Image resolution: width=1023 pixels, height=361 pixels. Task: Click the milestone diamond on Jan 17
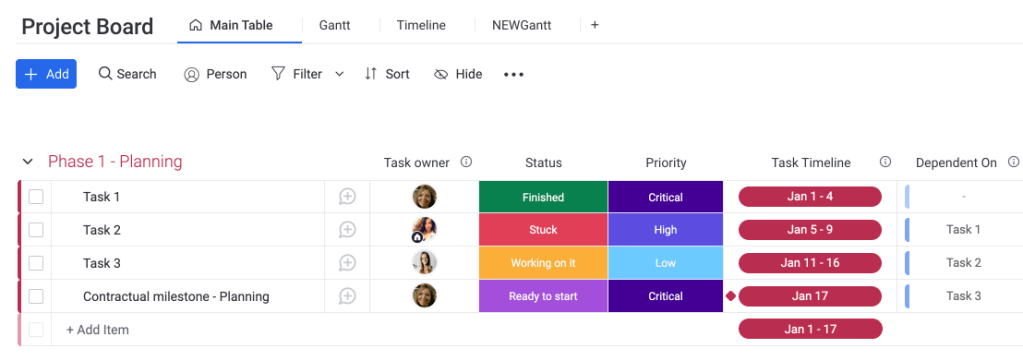(x=731, y=296)
